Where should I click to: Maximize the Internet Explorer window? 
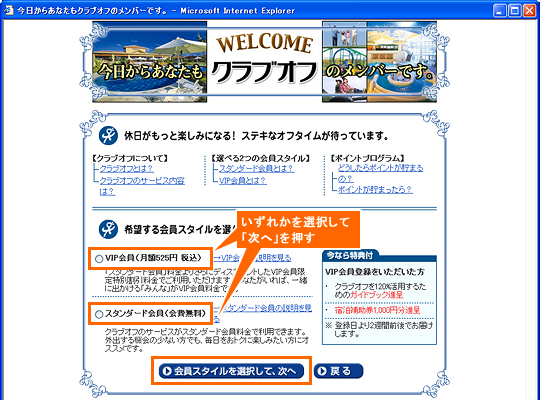click(515, 11)
